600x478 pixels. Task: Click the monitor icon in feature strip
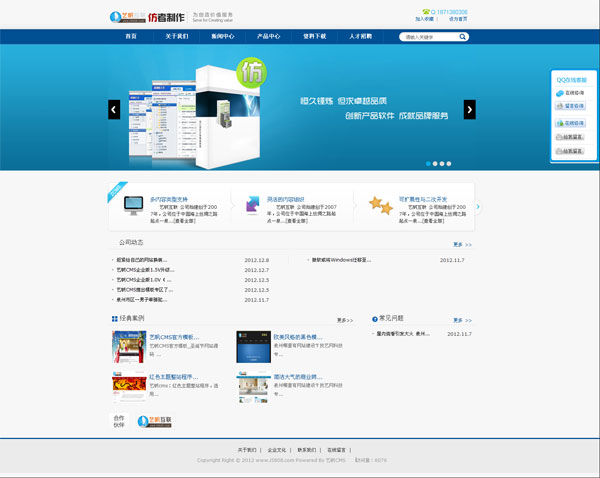coord(132,206)
